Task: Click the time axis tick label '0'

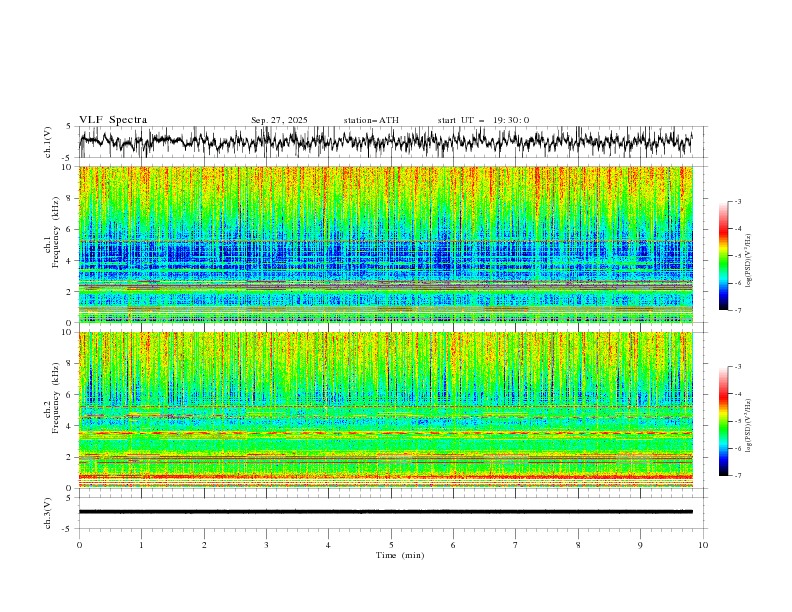Action: click(79, 545)
